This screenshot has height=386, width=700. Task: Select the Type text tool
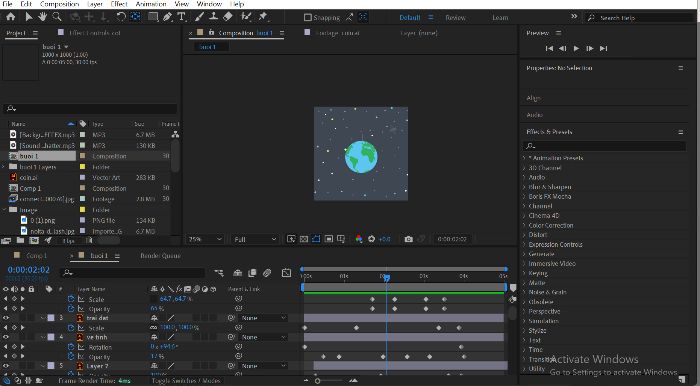(181, 17)
